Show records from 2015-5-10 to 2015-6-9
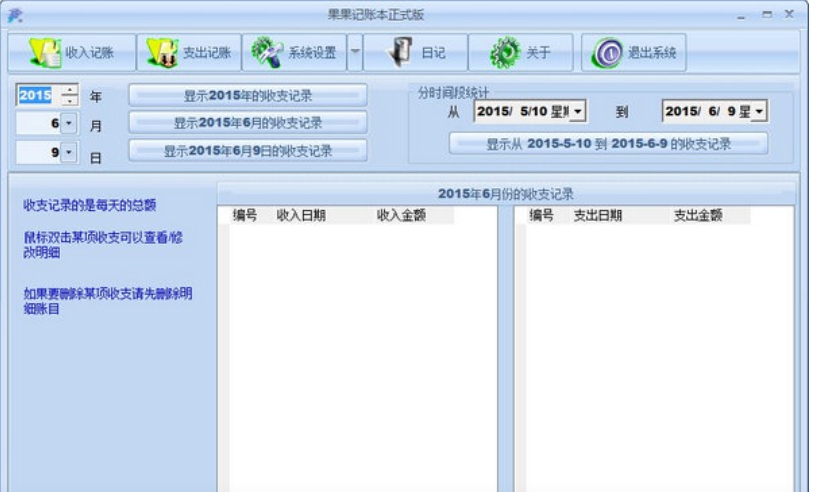816x492 pixels. click(x=608, y=144)
